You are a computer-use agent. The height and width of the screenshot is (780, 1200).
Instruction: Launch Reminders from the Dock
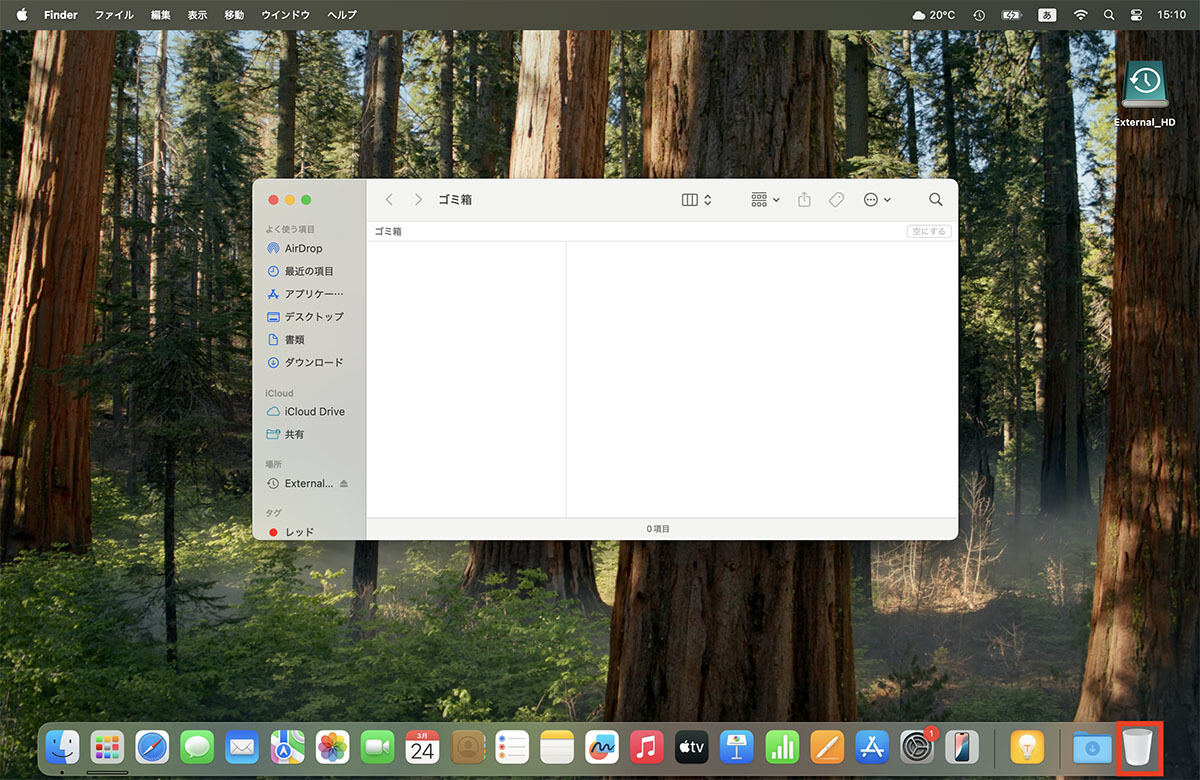pos(512,746)
